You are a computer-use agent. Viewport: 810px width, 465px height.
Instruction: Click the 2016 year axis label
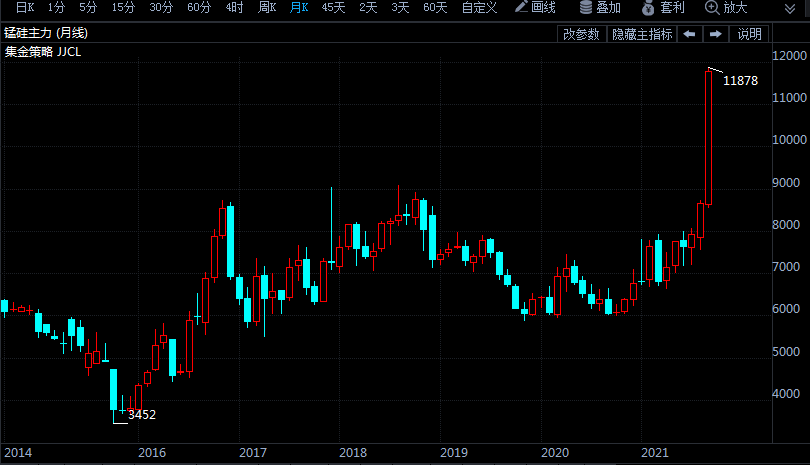[152, 453]
